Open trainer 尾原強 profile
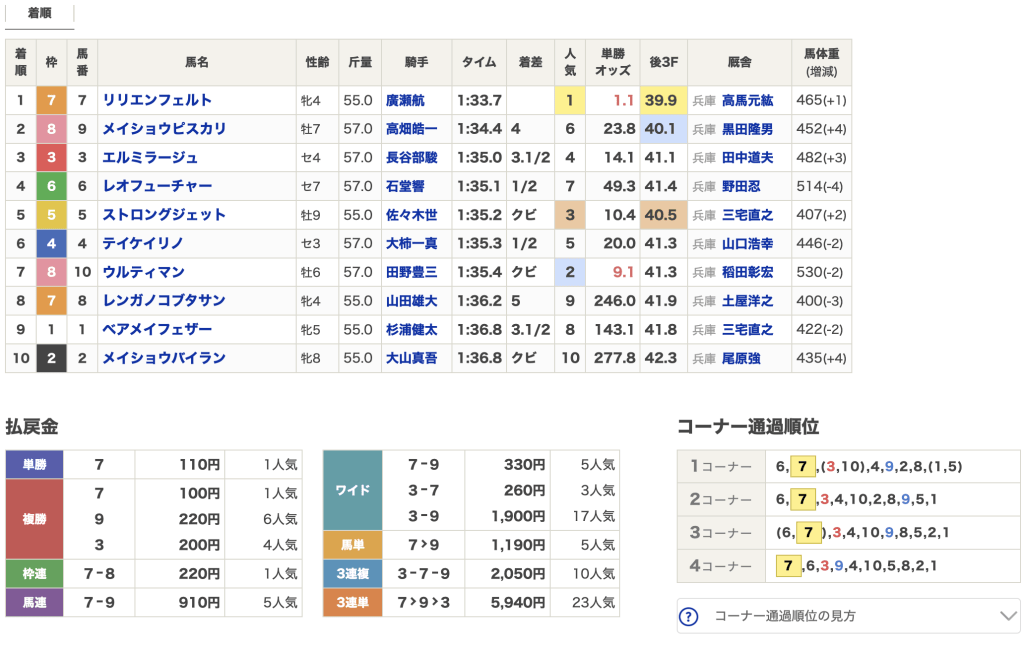This screenshot has width=1024, height=652. 741,359
